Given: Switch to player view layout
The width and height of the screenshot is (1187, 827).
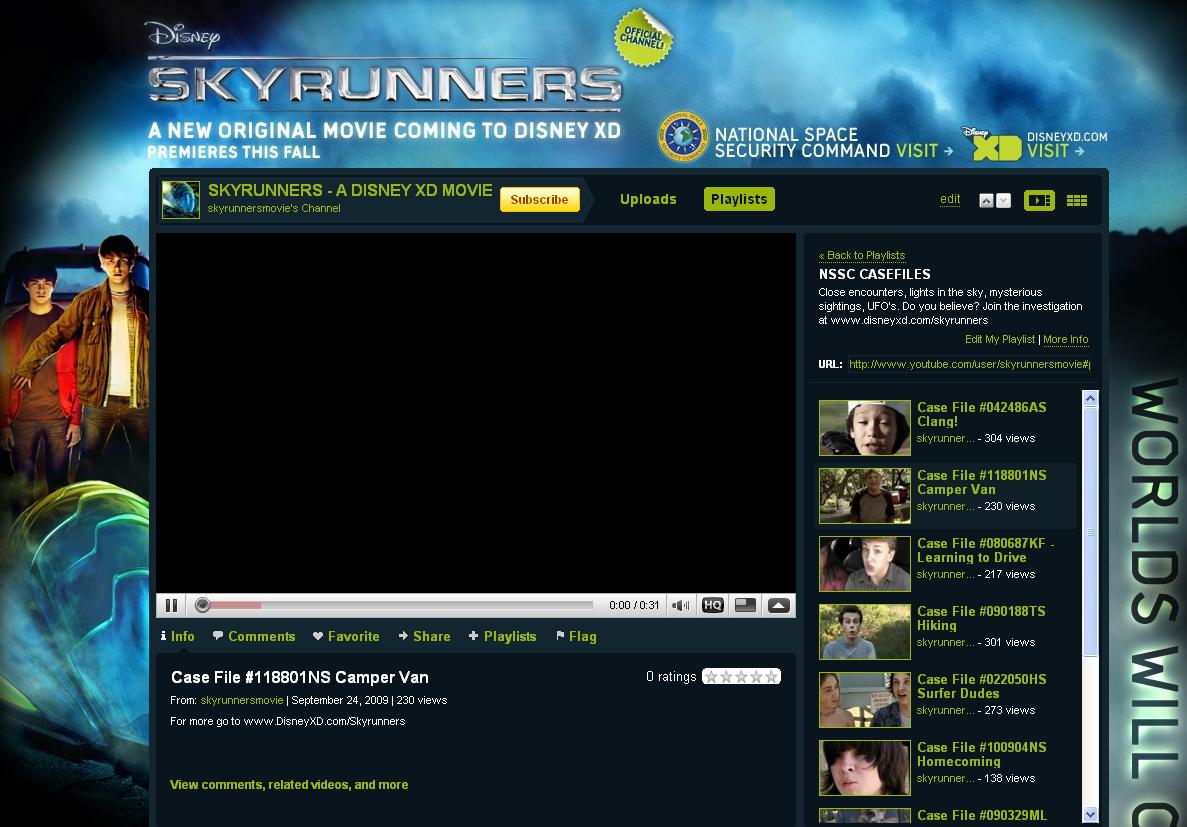Looking at the screenshot, I should [x=1039, y=200].
